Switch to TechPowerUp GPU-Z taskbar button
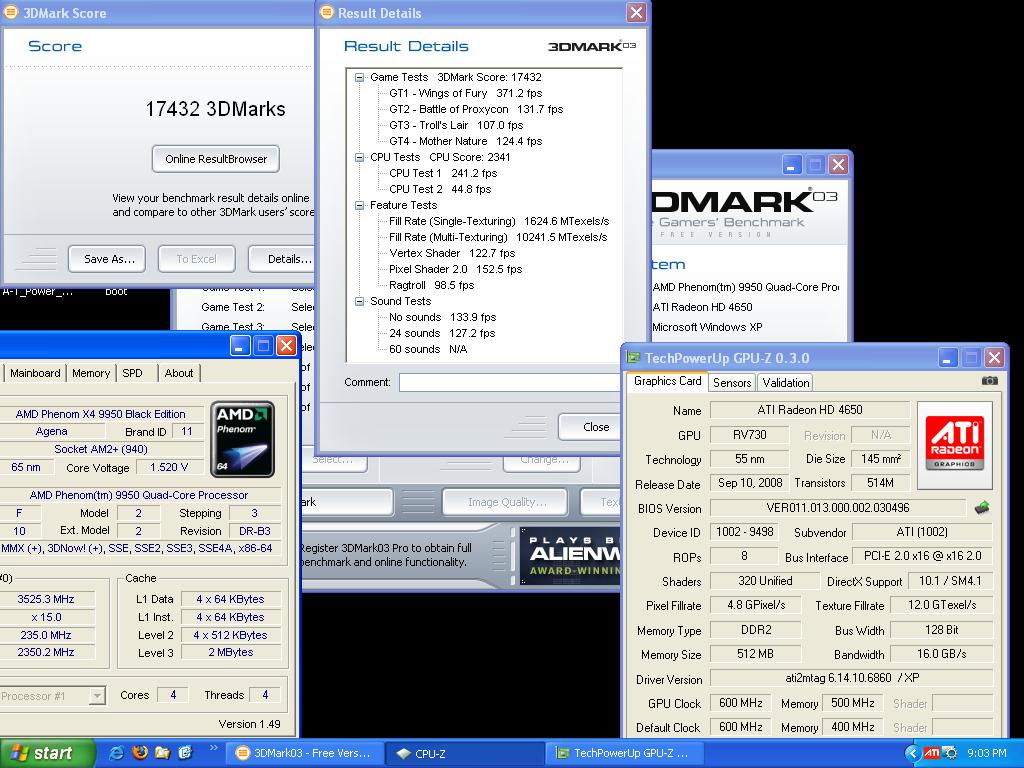Viewport: 1024px width, 768px height. click(624, 754)
